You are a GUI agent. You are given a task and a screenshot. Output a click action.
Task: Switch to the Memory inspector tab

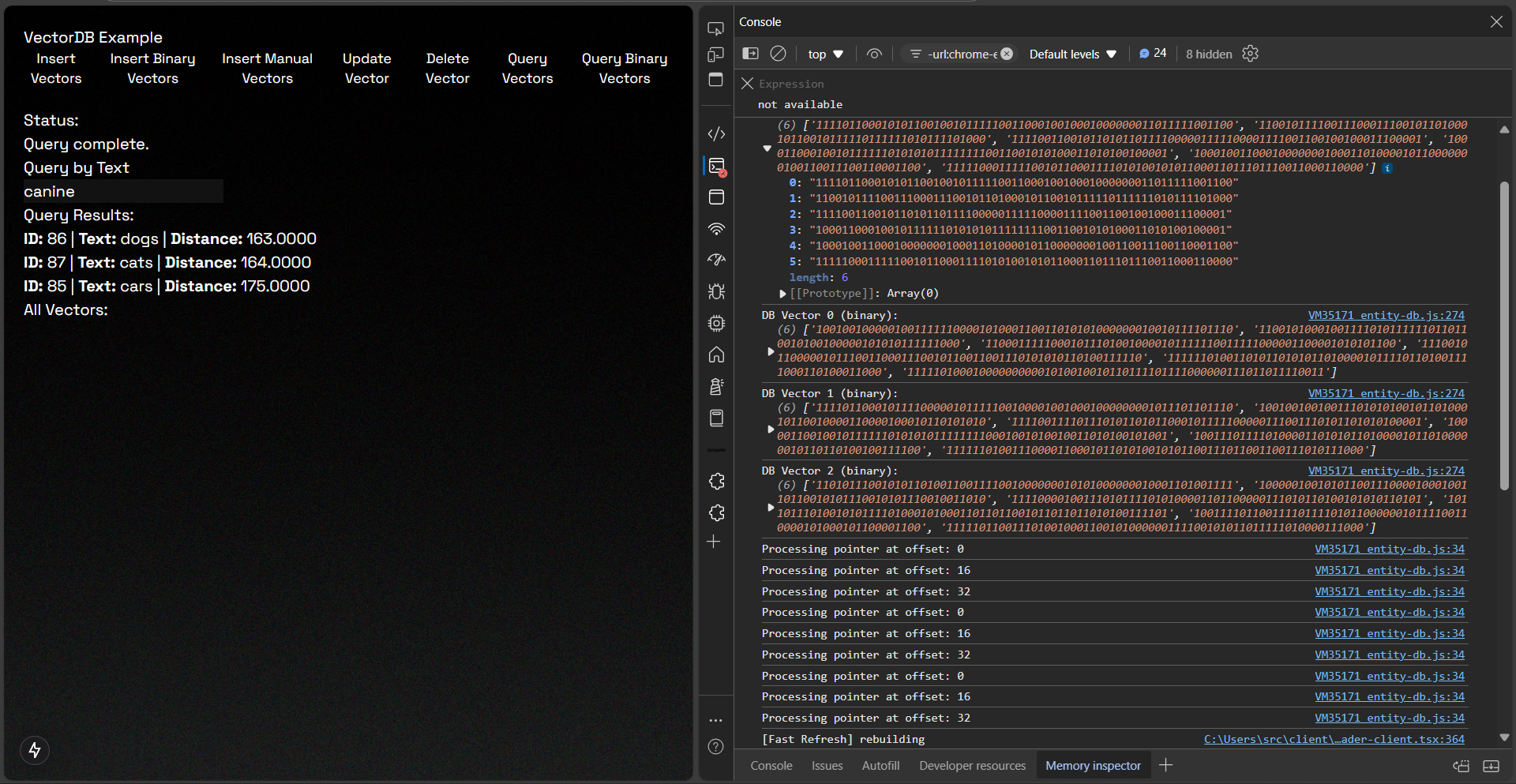tap(1093, 765)
